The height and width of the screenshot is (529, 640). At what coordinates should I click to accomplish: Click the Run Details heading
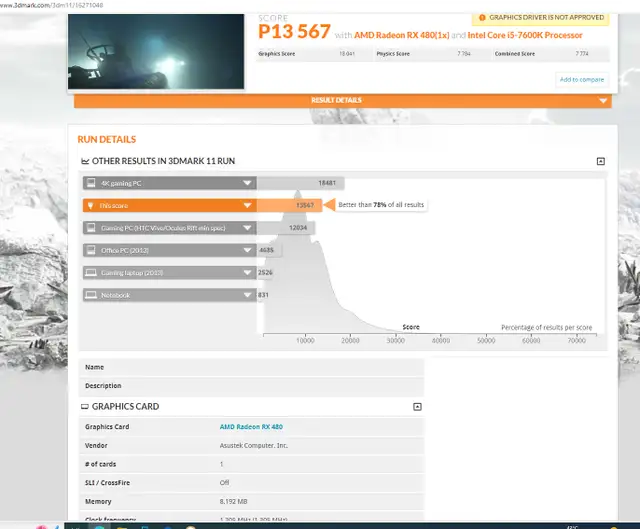107,140
